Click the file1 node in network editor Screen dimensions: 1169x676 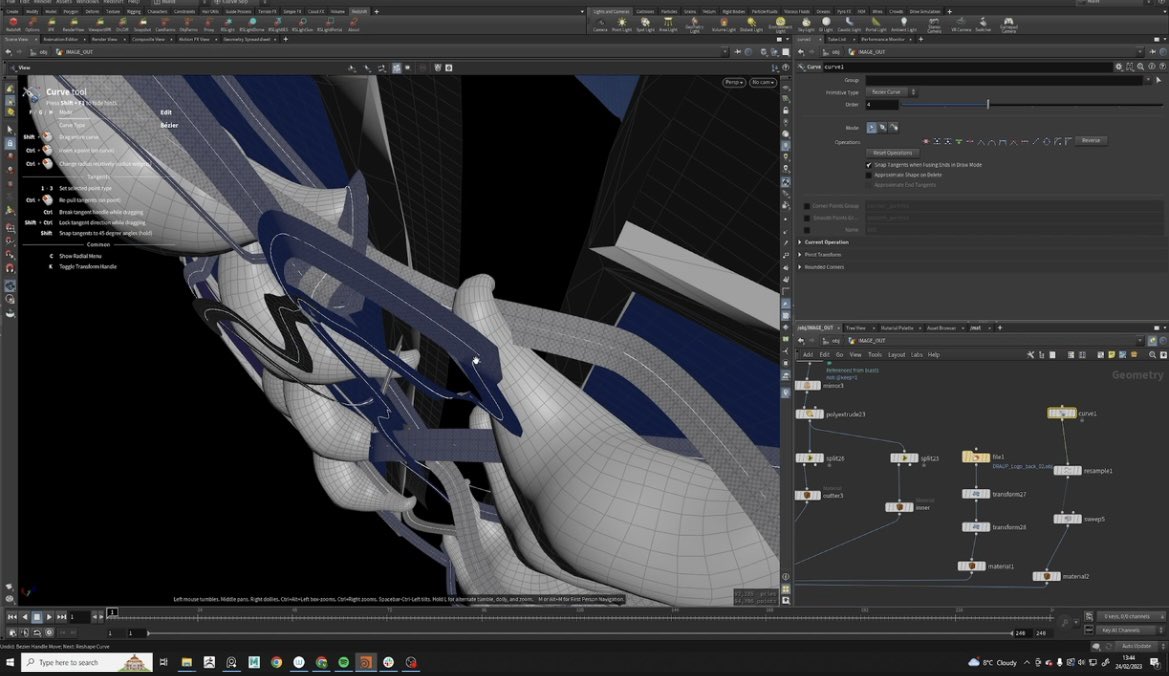975,457
